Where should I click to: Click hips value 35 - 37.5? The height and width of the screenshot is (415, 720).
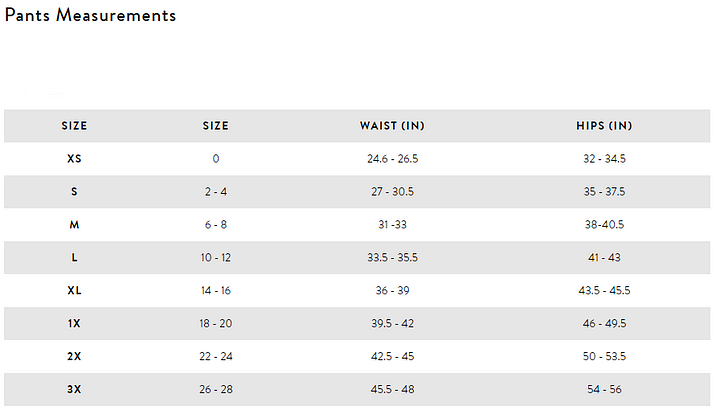tap(604, 192)
